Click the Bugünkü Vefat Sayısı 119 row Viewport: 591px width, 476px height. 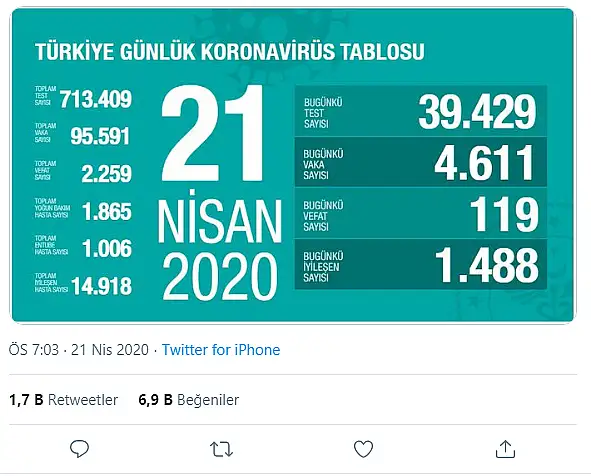click(x=421, y=213)
